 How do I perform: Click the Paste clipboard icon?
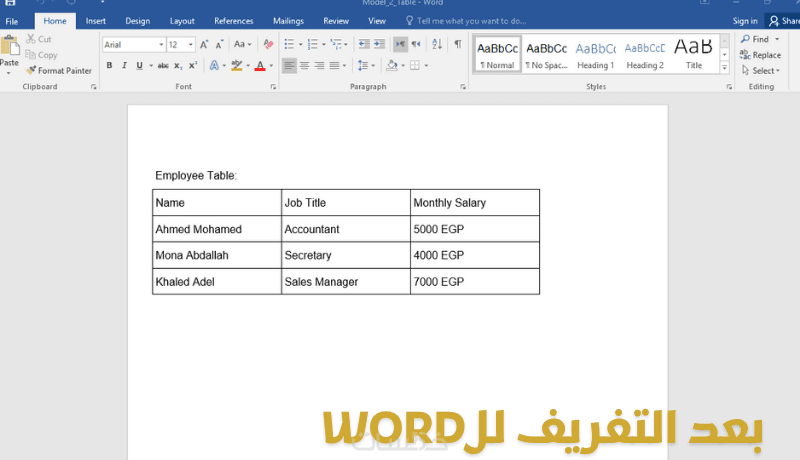coord(9,46)
